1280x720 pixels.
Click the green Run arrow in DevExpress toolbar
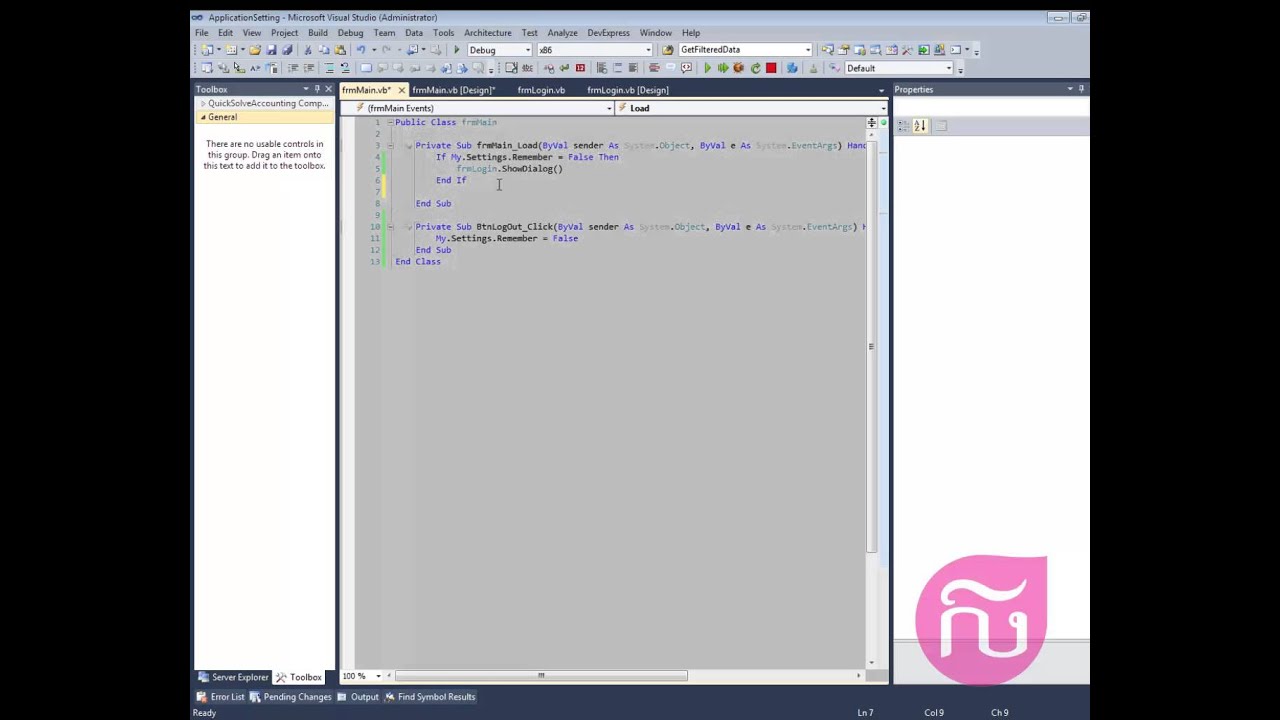tap(708, 68)
